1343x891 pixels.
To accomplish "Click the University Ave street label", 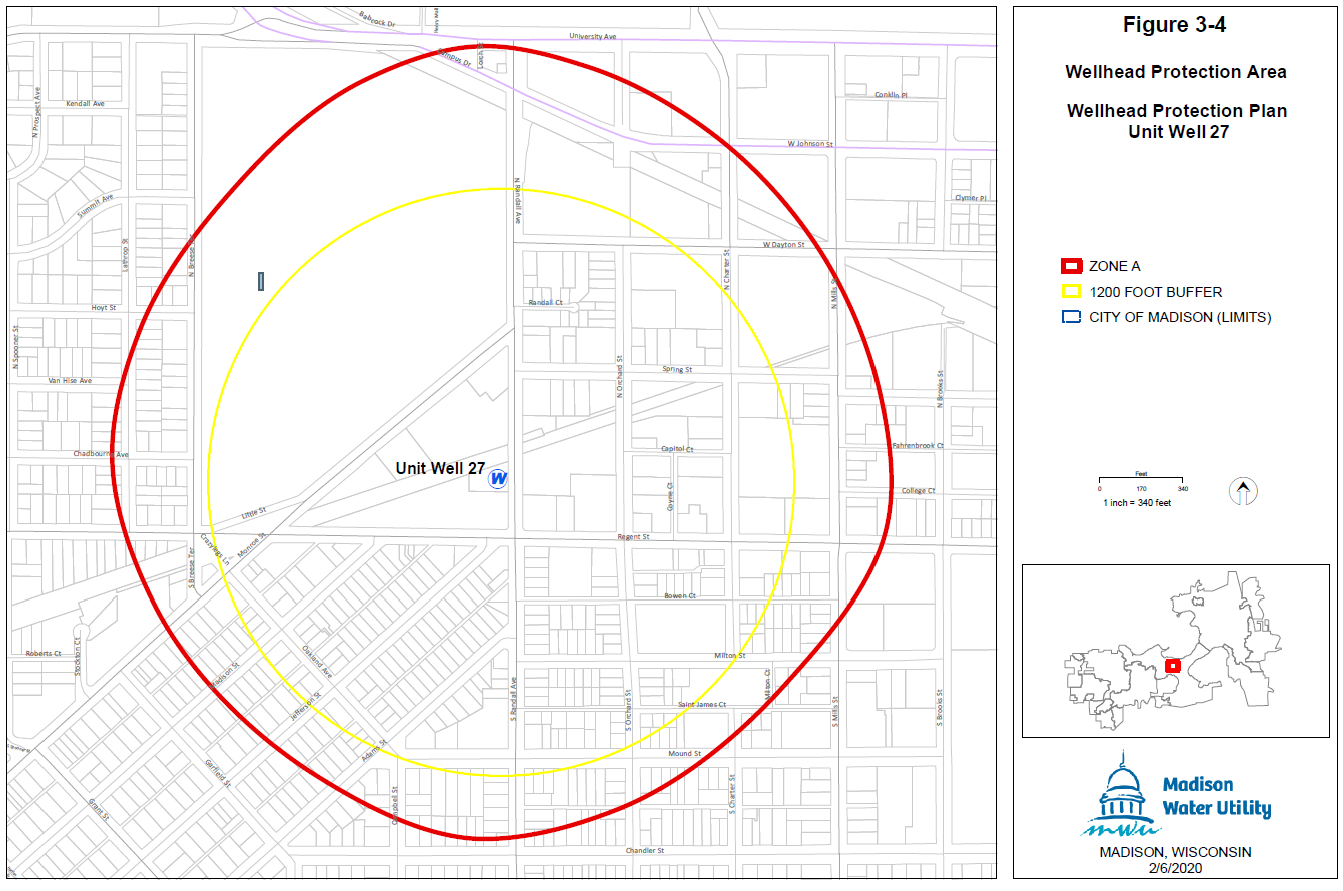I will coord(593,36).
